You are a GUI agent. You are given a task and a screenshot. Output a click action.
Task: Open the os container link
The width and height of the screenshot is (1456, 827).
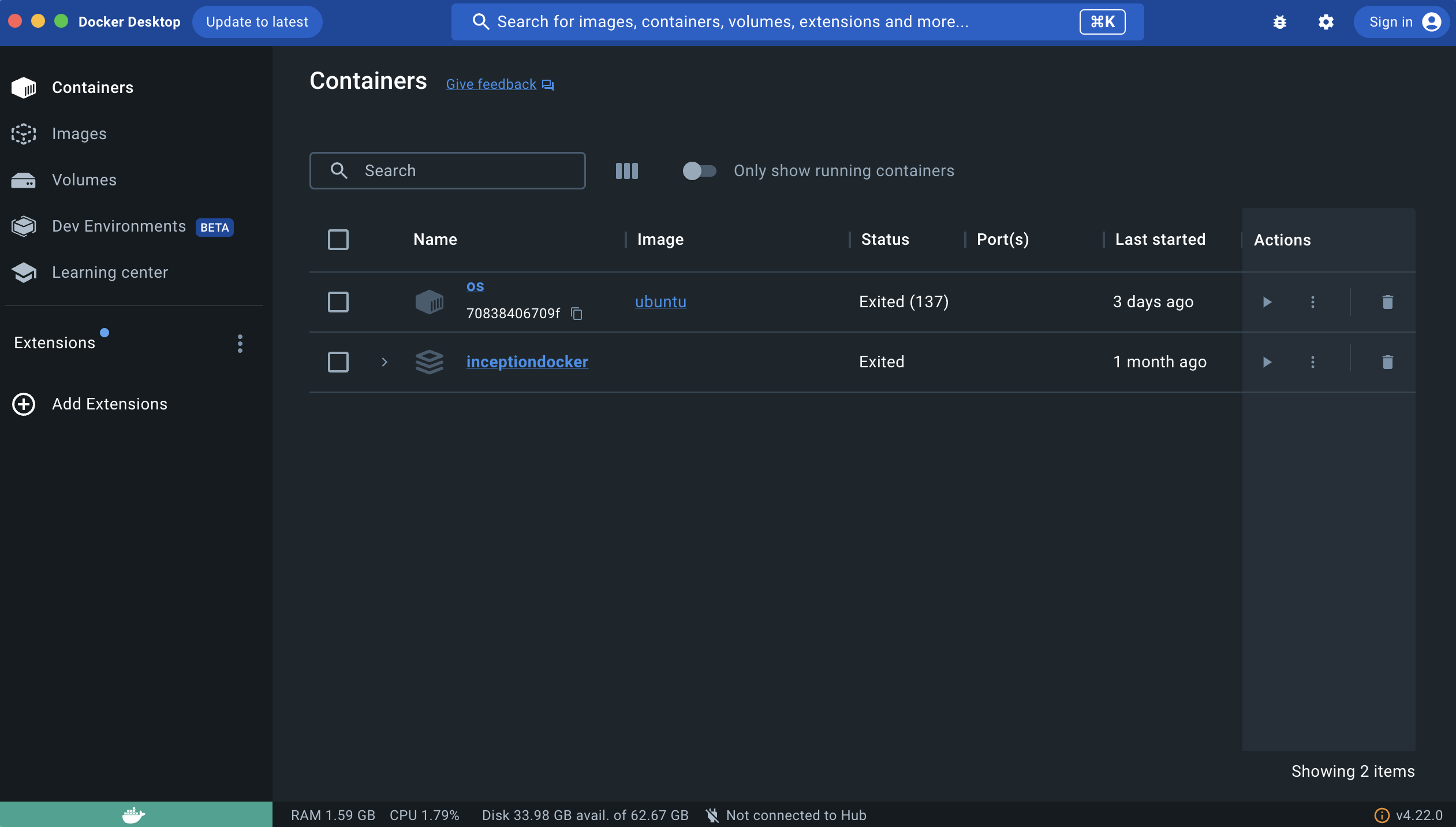coord(475,286)
